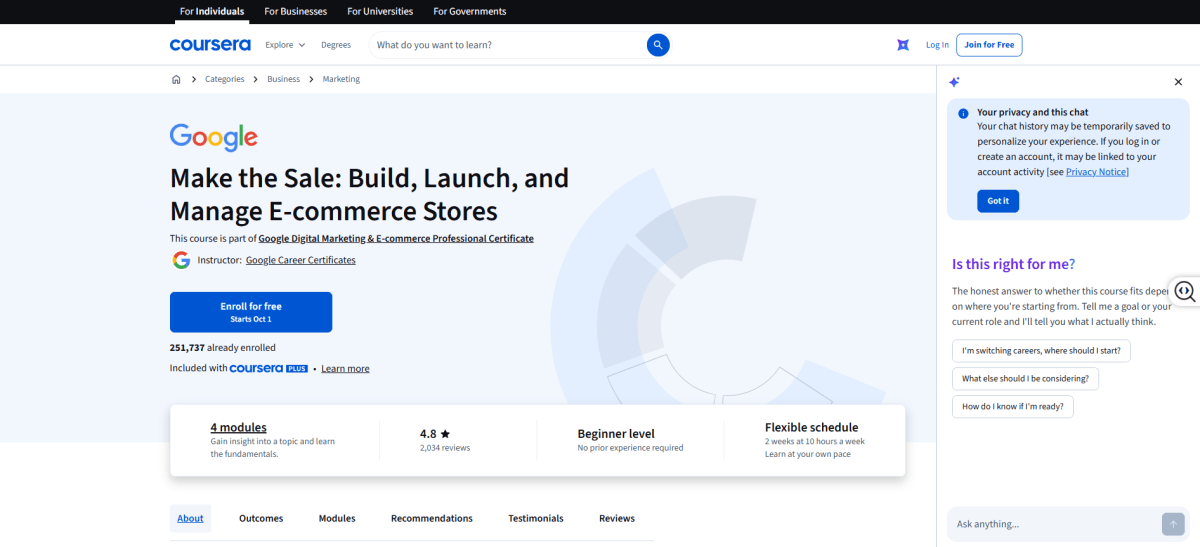Open Business breadcrumb

(x=283, y=79)
